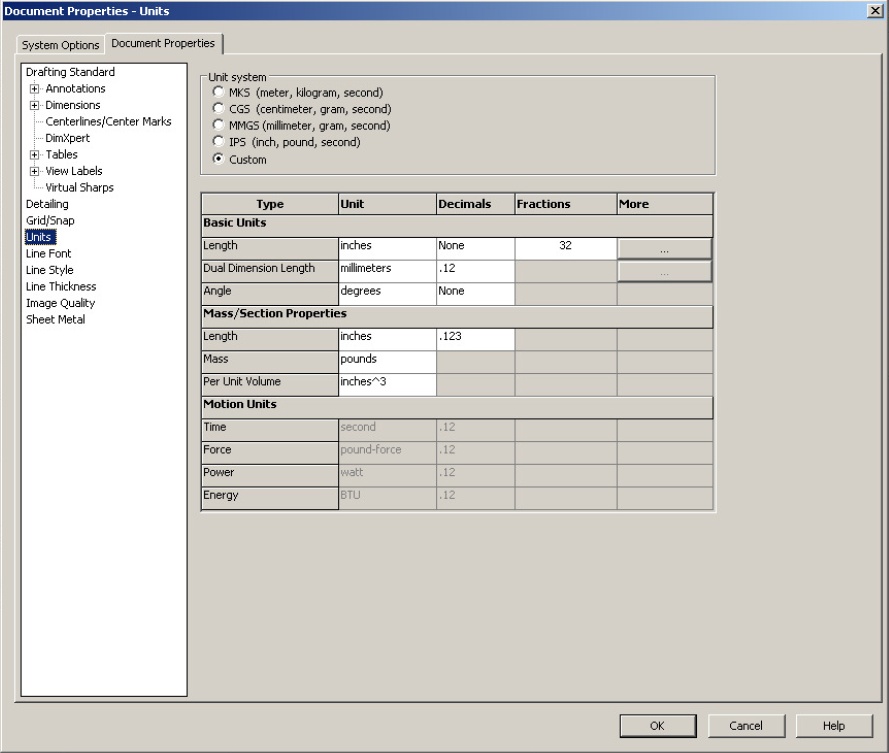Image resolution: width=889 pixels, height=753 pixels.
Task: Click the Type column header
Action: coord(270,204)
